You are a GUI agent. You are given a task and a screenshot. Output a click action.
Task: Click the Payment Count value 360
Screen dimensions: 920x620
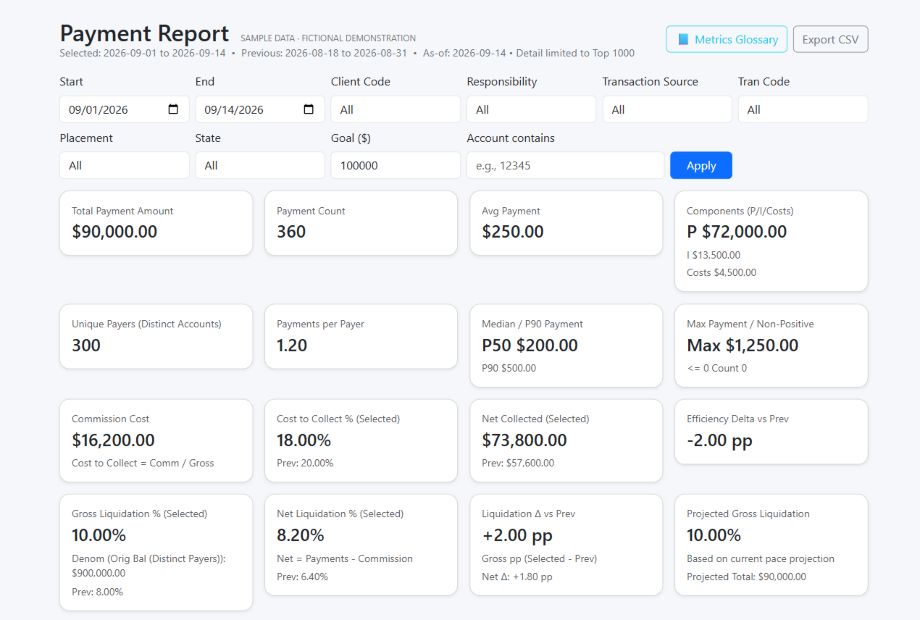[x=291, y=232]
